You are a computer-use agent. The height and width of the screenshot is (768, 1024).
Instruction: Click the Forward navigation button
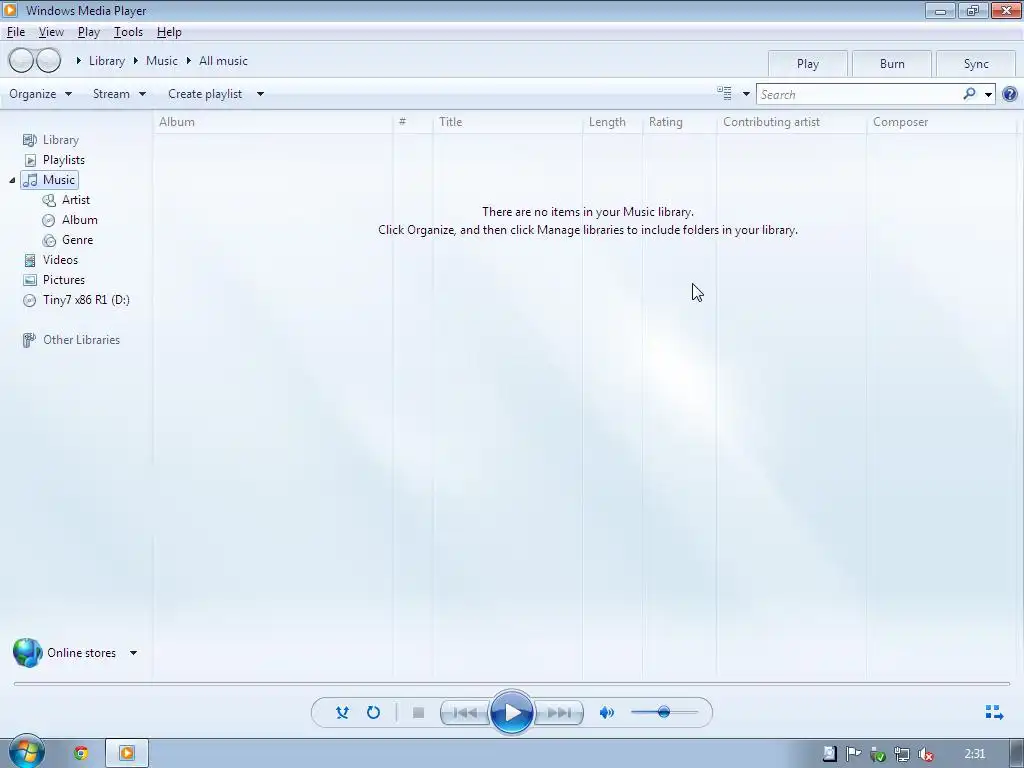[48, 61]
